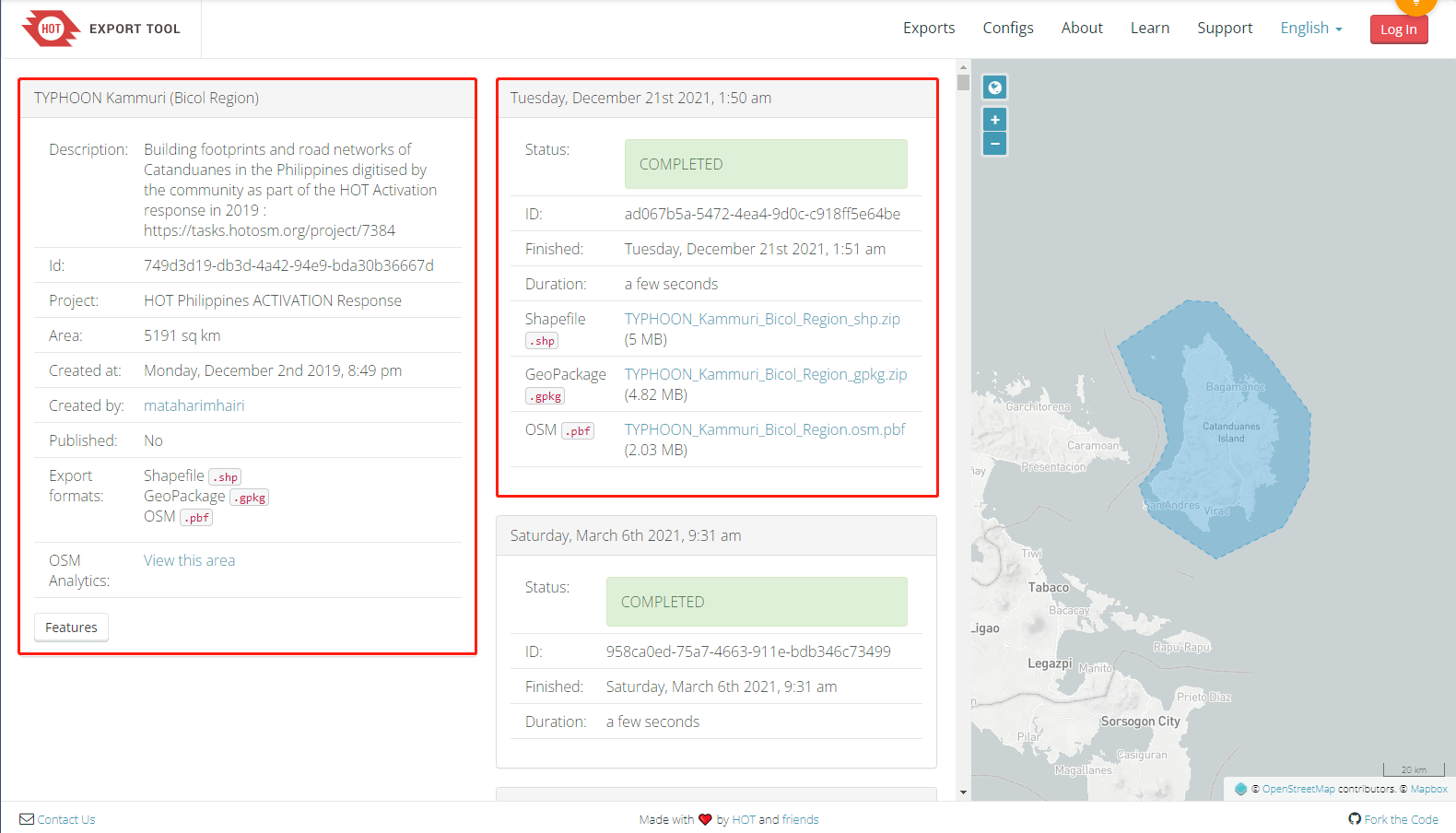Open the Learn section

coord(1150,29)
